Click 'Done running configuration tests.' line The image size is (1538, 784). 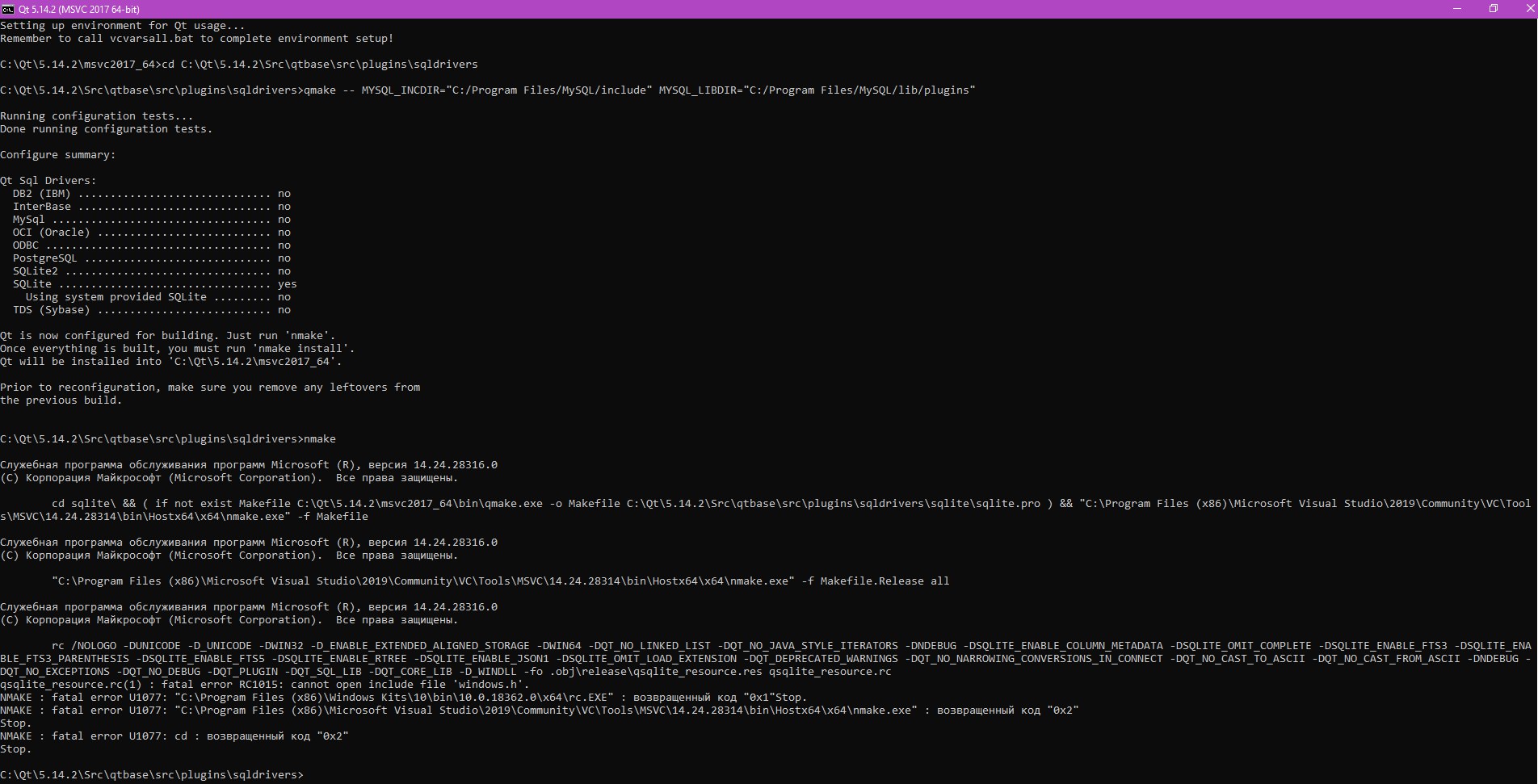click(x=107, y=129)
